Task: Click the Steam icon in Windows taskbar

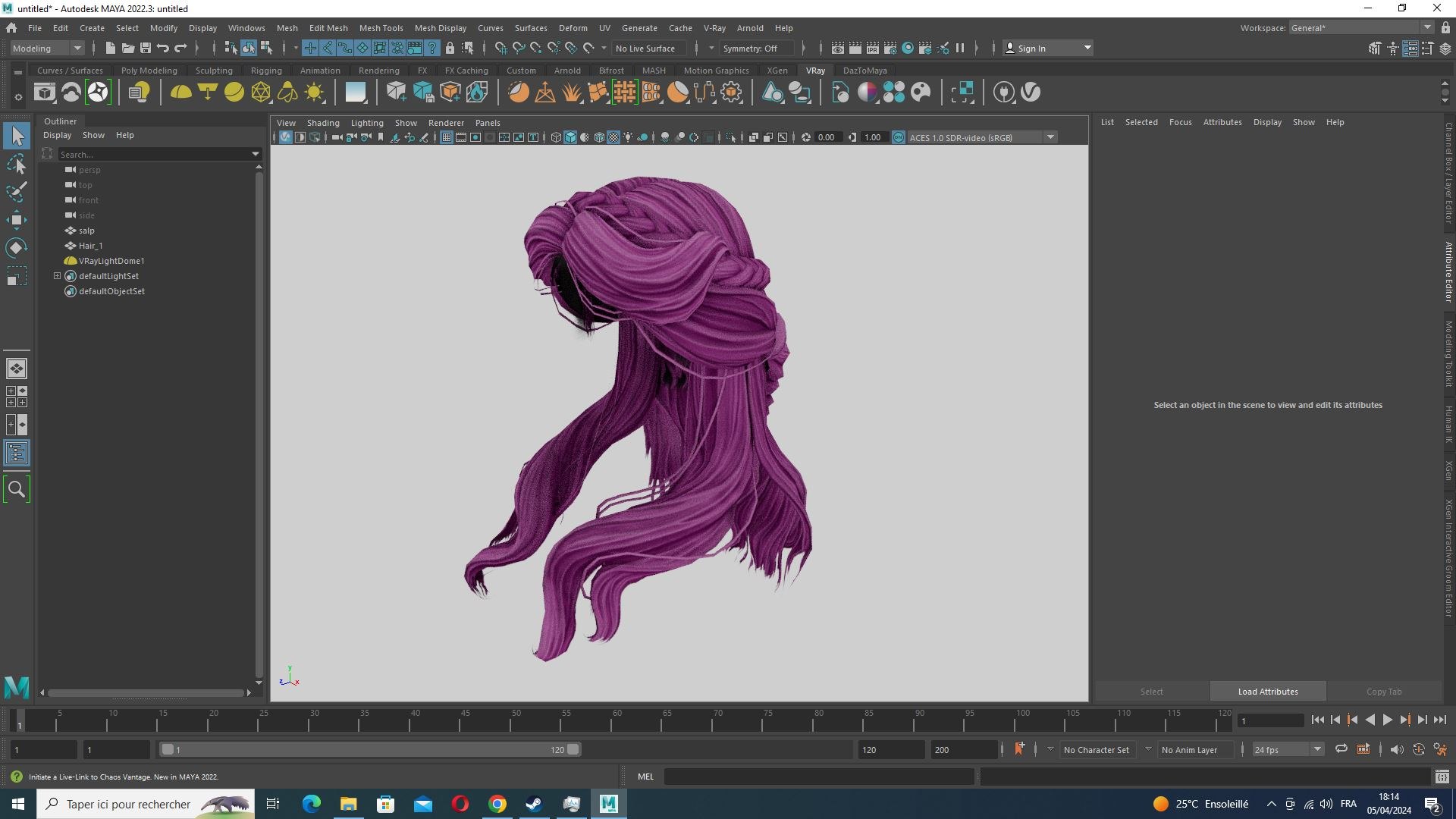Action: (535, 804)
